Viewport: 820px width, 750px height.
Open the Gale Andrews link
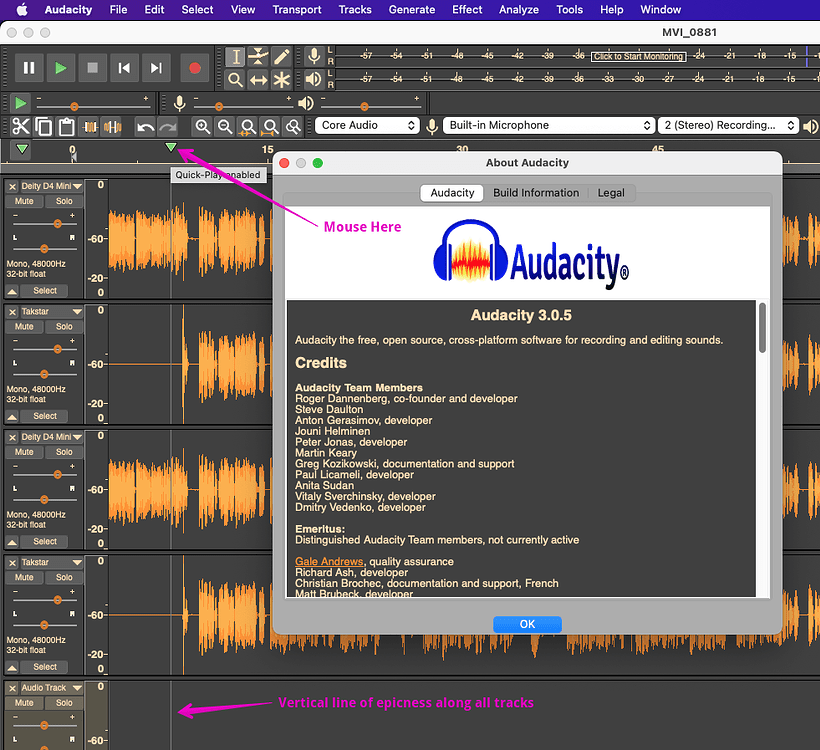329,562
